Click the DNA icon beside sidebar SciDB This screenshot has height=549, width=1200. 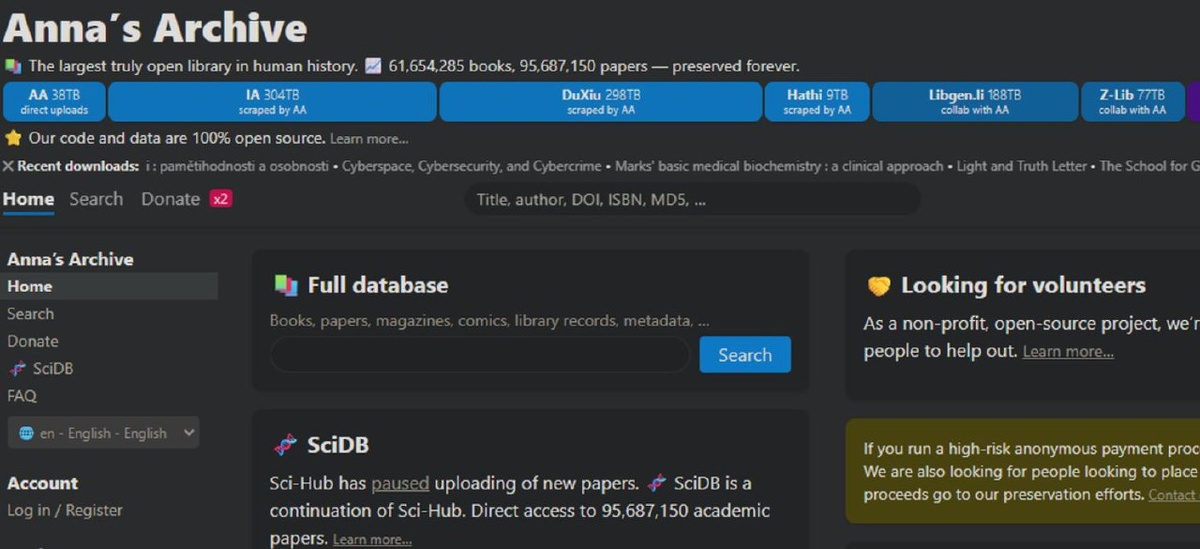(x=17, y=369)
